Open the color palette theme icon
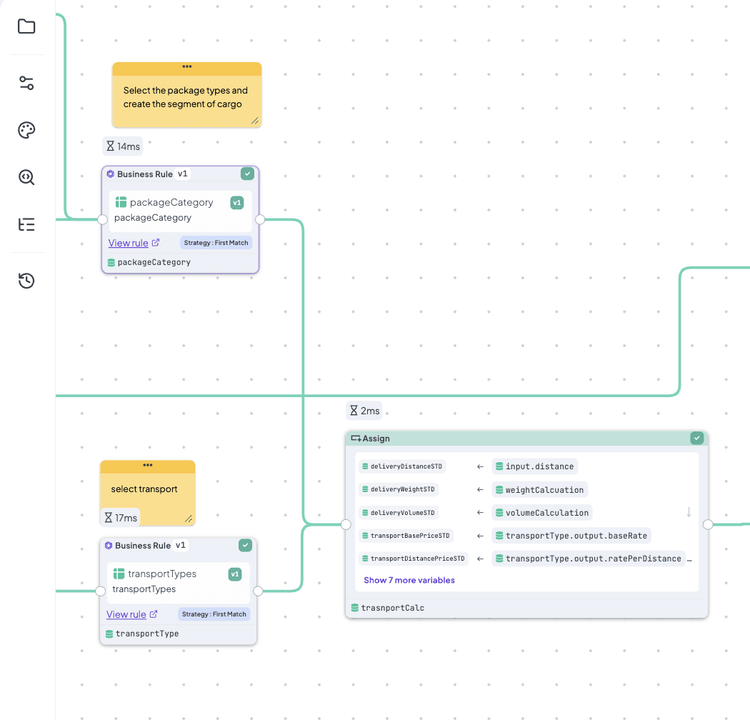This screenshot has width=750, height=720. (27, 130)
